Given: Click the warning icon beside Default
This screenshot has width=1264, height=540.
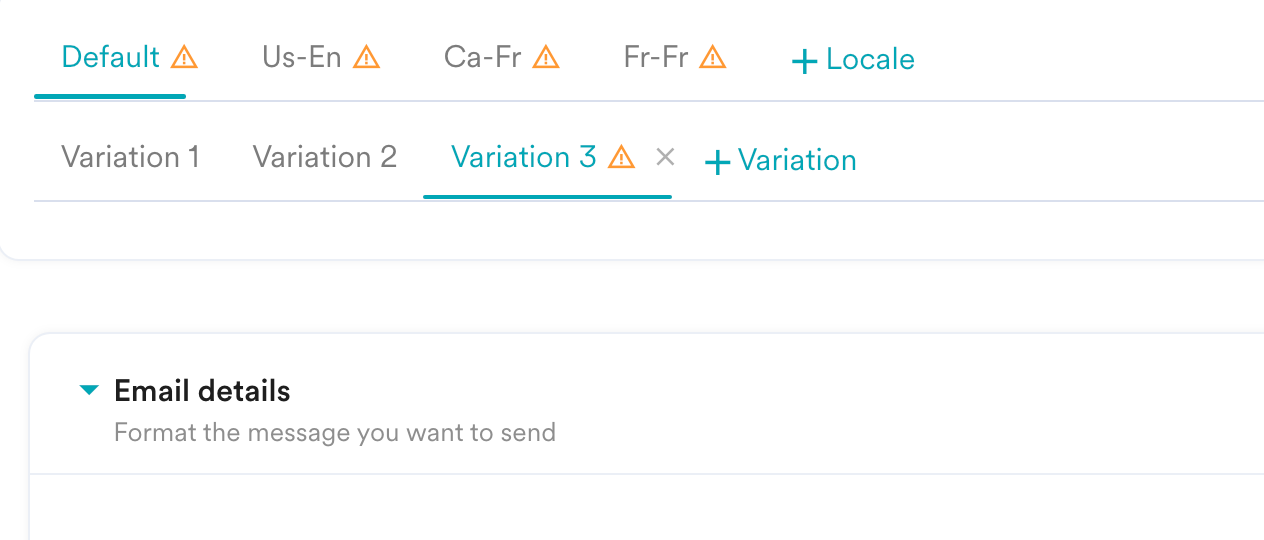Looking at the screenshot, I should coord(184,57).
